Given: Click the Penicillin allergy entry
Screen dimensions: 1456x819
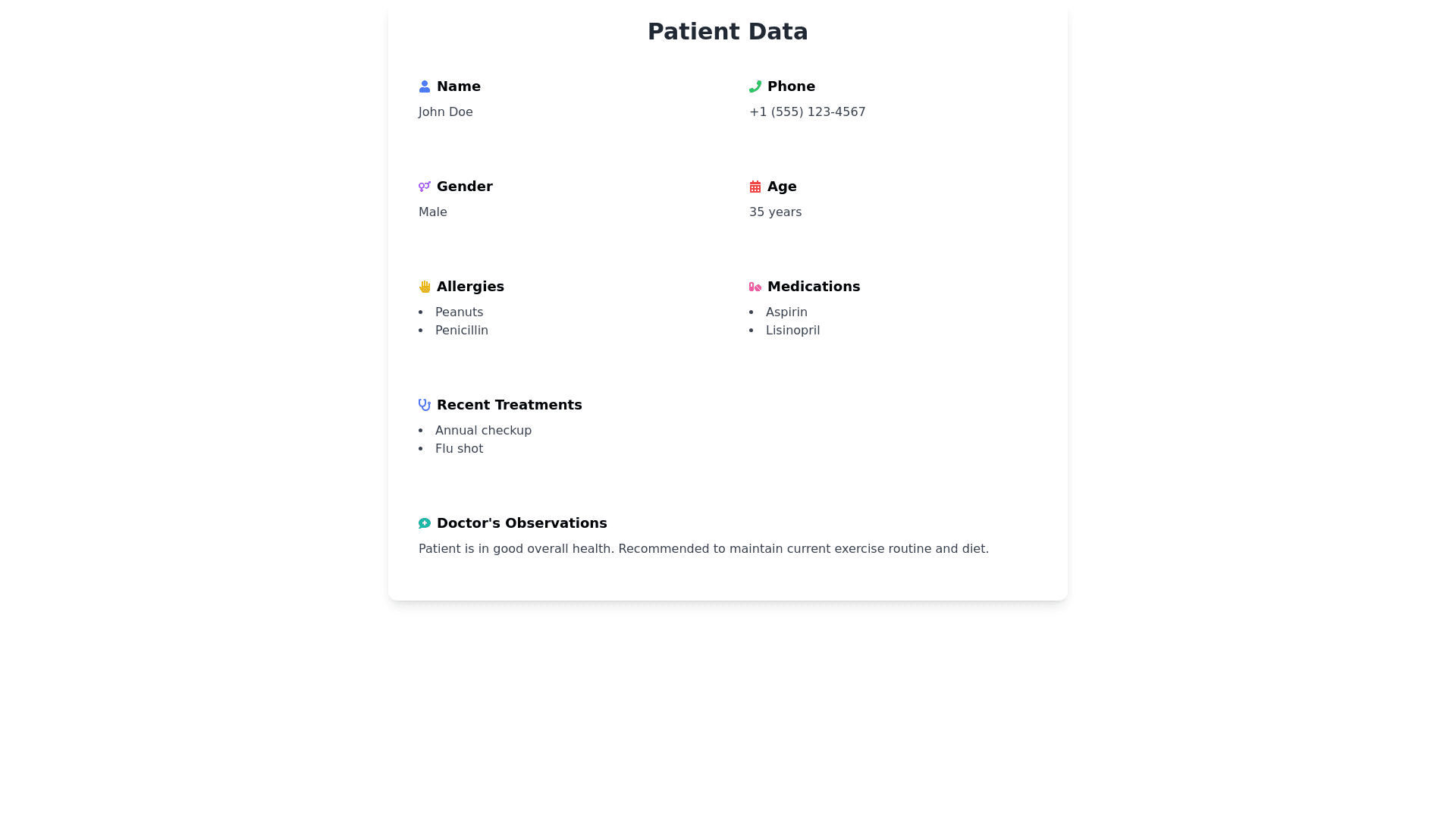Looking at the screenshot, I should [x=461, y=331].
